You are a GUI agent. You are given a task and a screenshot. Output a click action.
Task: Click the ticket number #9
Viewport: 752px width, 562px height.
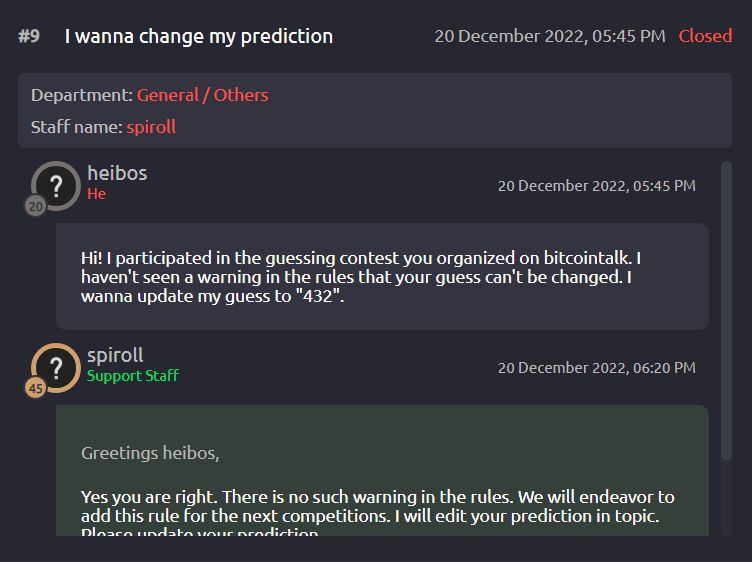(x=29, y=36)
